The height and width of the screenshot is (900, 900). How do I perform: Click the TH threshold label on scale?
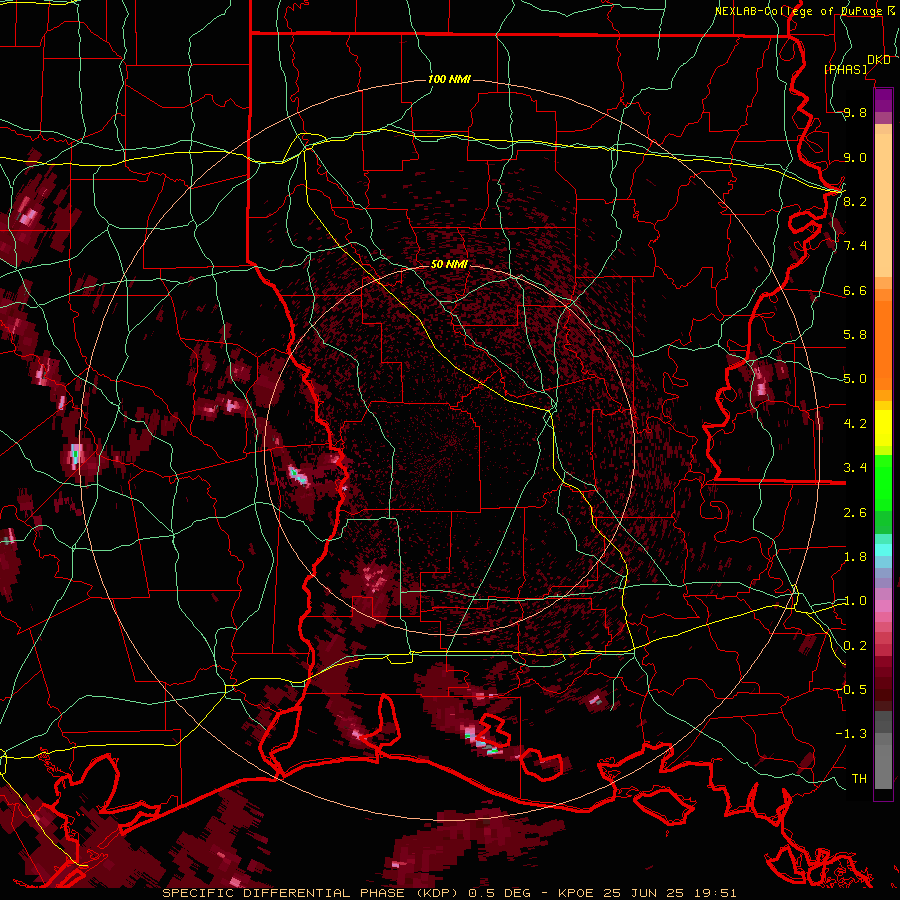coord(859,779)
